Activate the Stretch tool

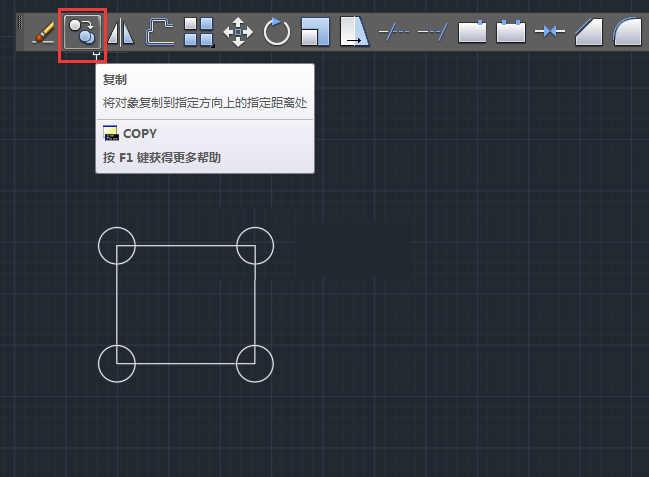[x=354, y=31]
